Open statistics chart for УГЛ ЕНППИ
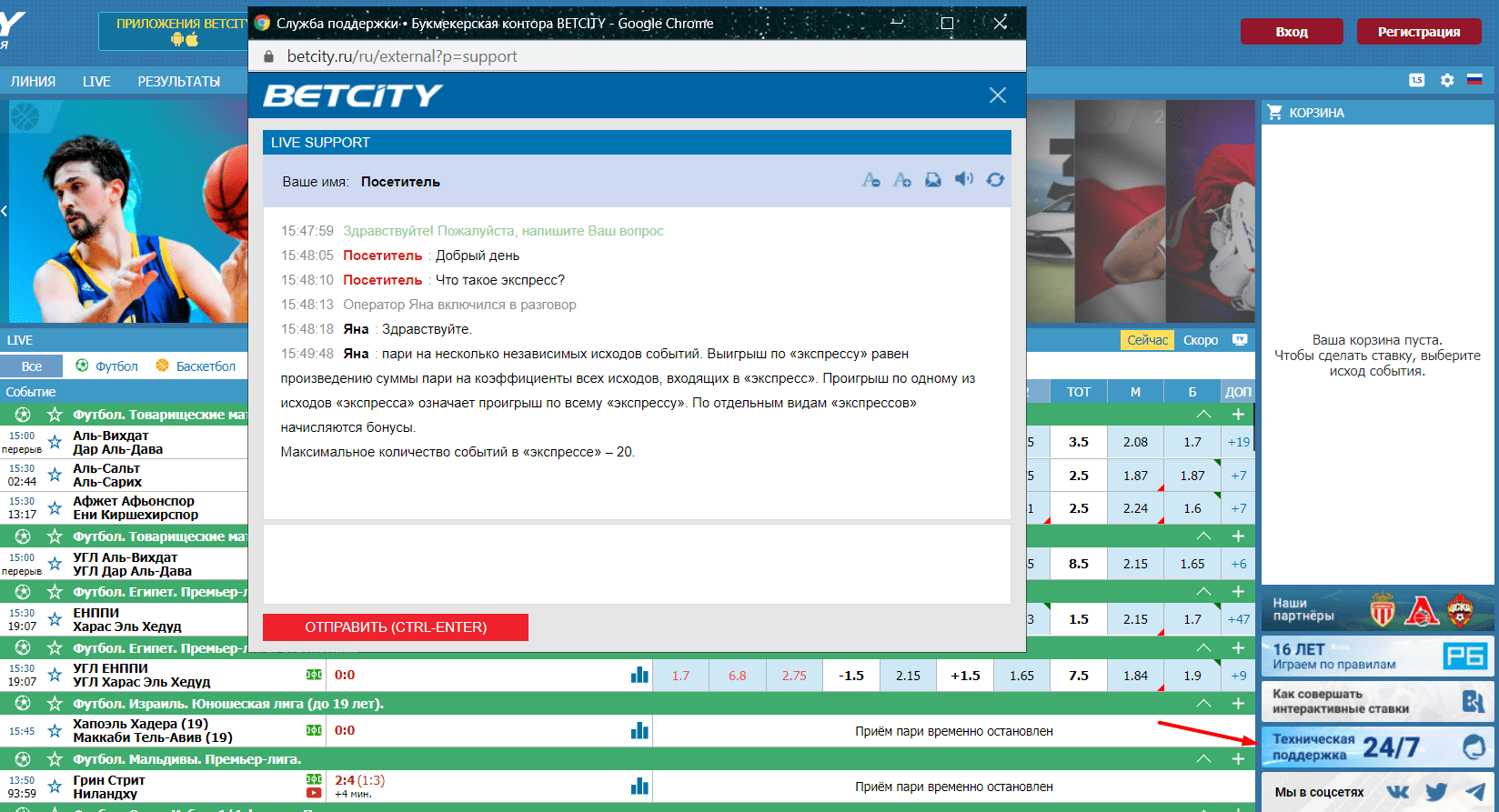 pyautogui.click(x=639, y=675)
